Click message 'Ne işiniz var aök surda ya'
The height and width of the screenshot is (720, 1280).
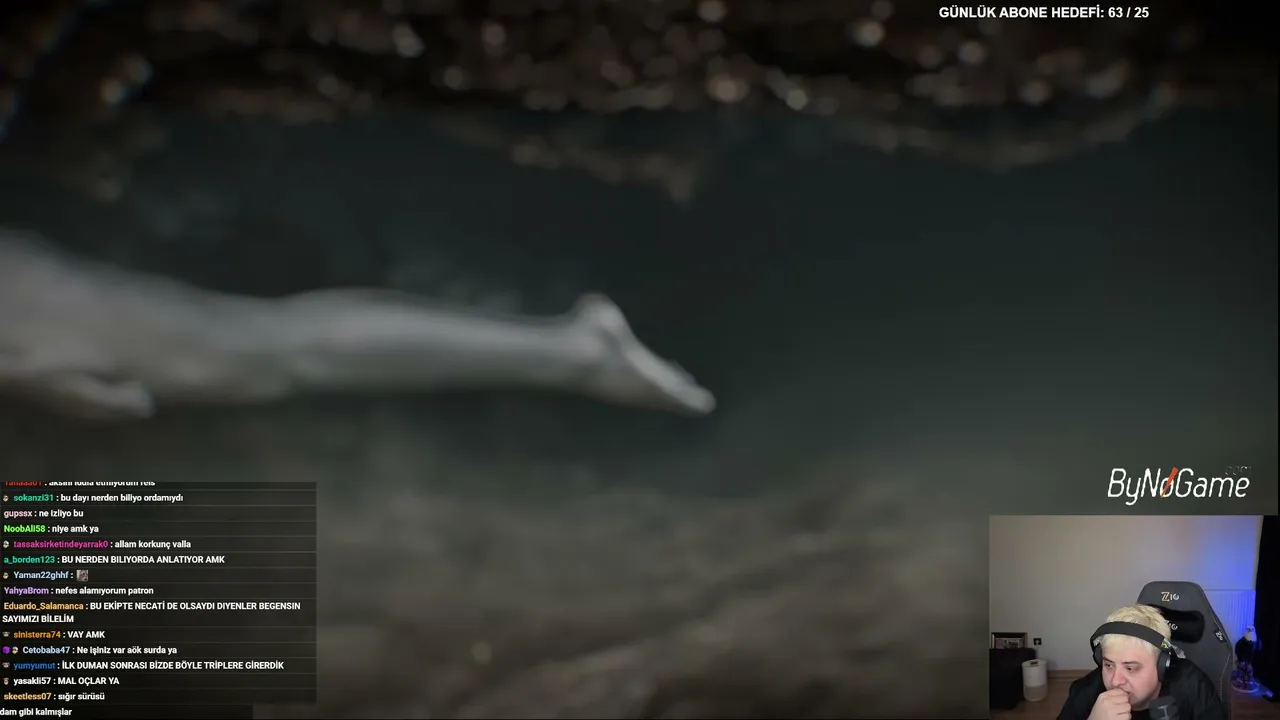click(126, 650)
